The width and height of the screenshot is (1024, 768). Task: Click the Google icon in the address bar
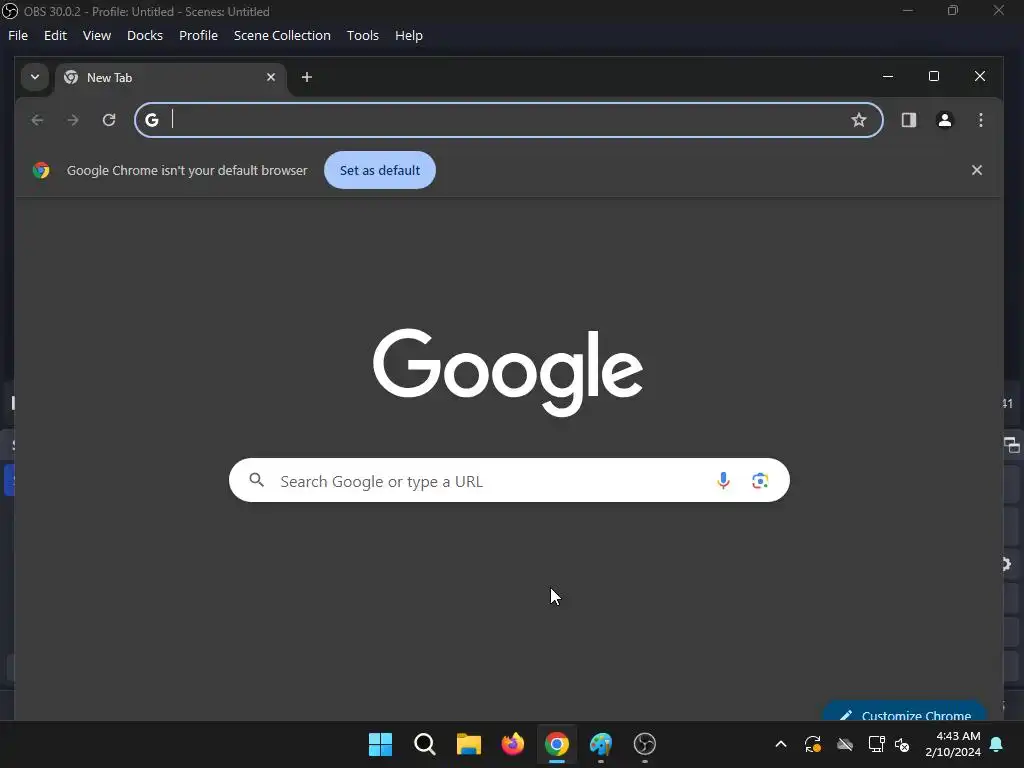pos(152,120)
